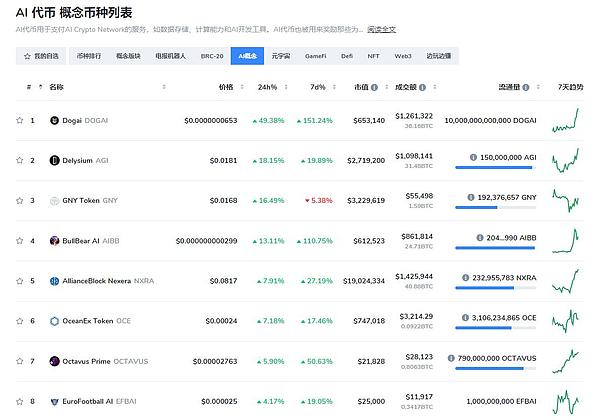The width and height of the screenshot is (600, 420).
Task: Open the 我的自选 watchlist button
Action: point(41,57)
